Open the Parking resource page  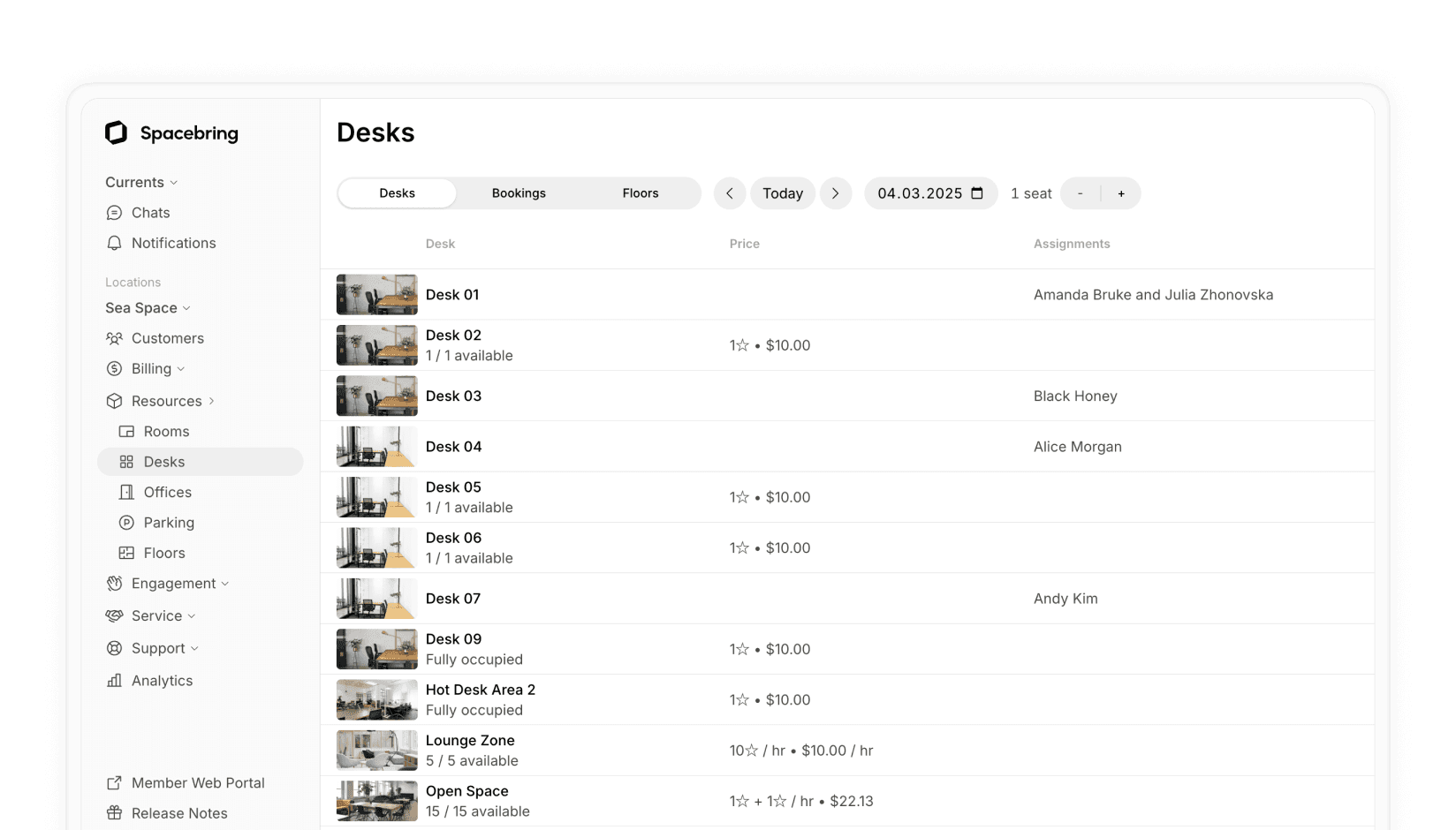[x=168, y=522]
